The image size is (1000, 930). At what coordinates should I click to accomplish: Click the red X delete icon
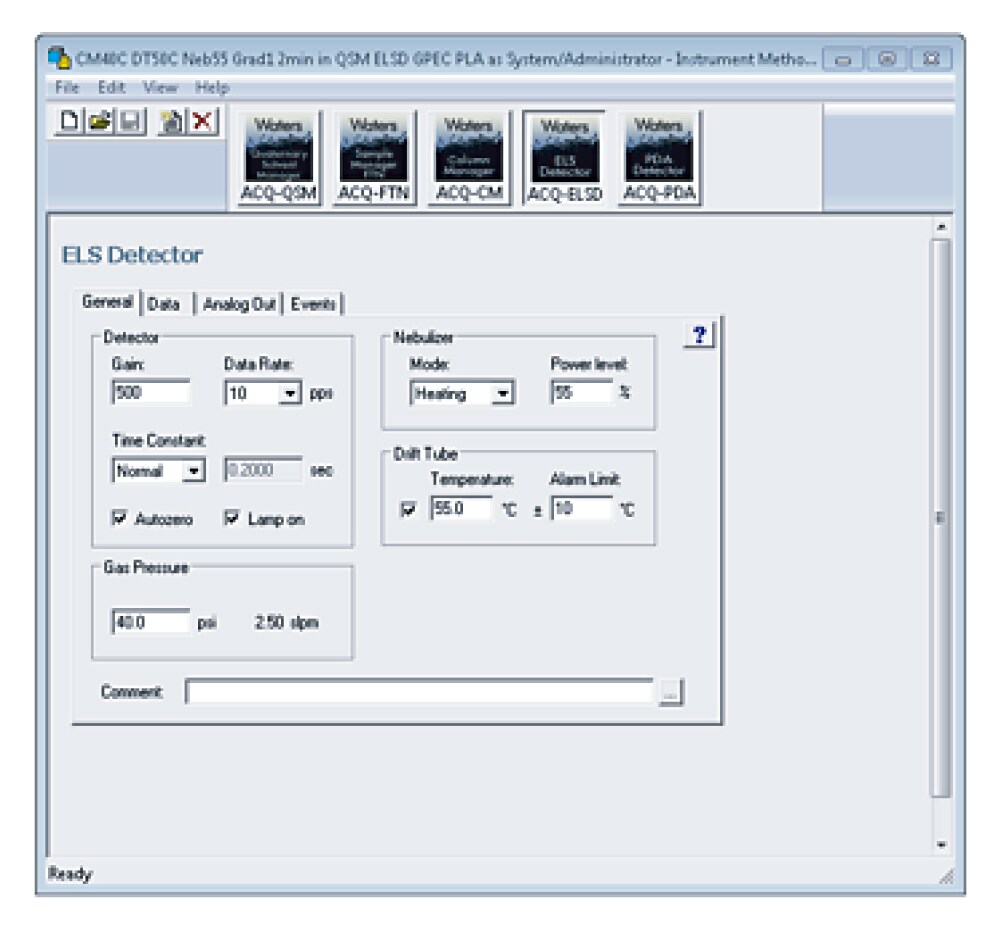[203, 122]
